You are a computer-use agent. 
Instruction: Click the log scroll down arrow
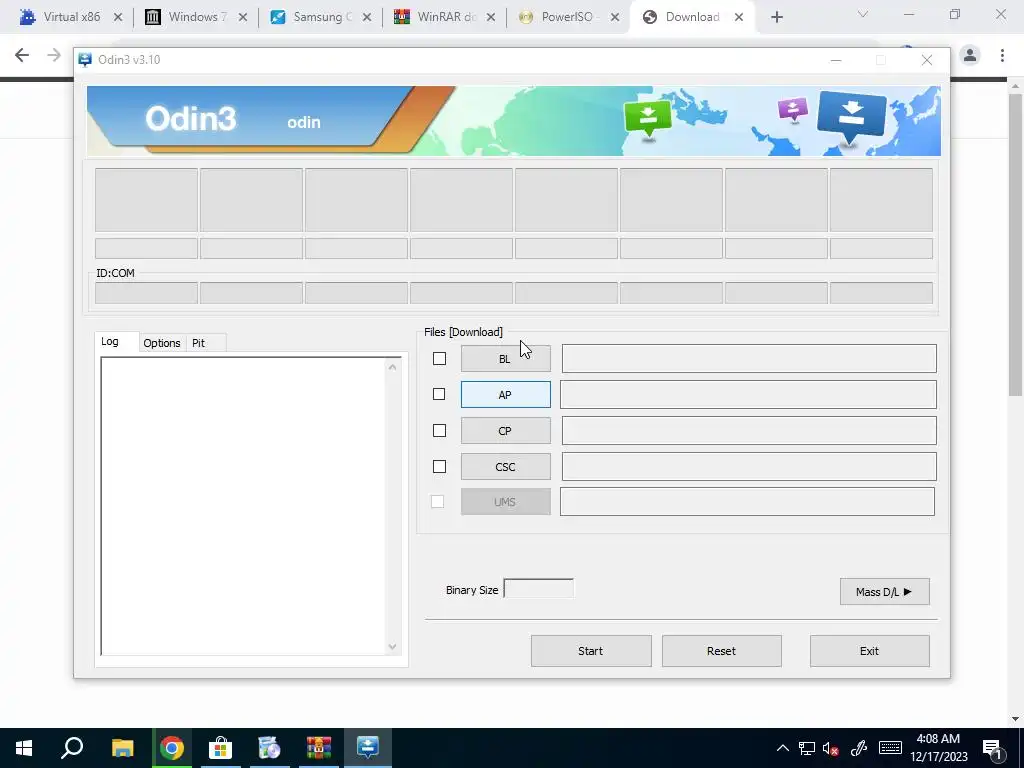[x=392, y=647]
